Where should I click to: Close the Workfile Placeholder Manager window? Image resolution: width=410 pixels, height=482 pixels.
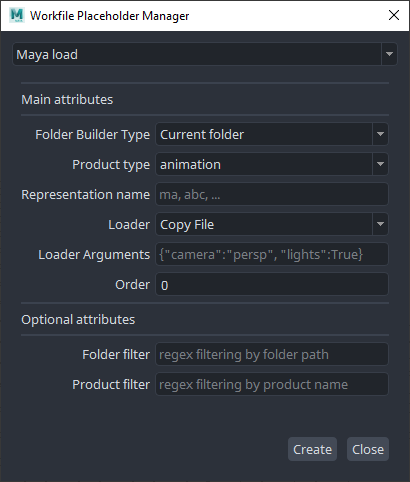(x=394, y=15)
